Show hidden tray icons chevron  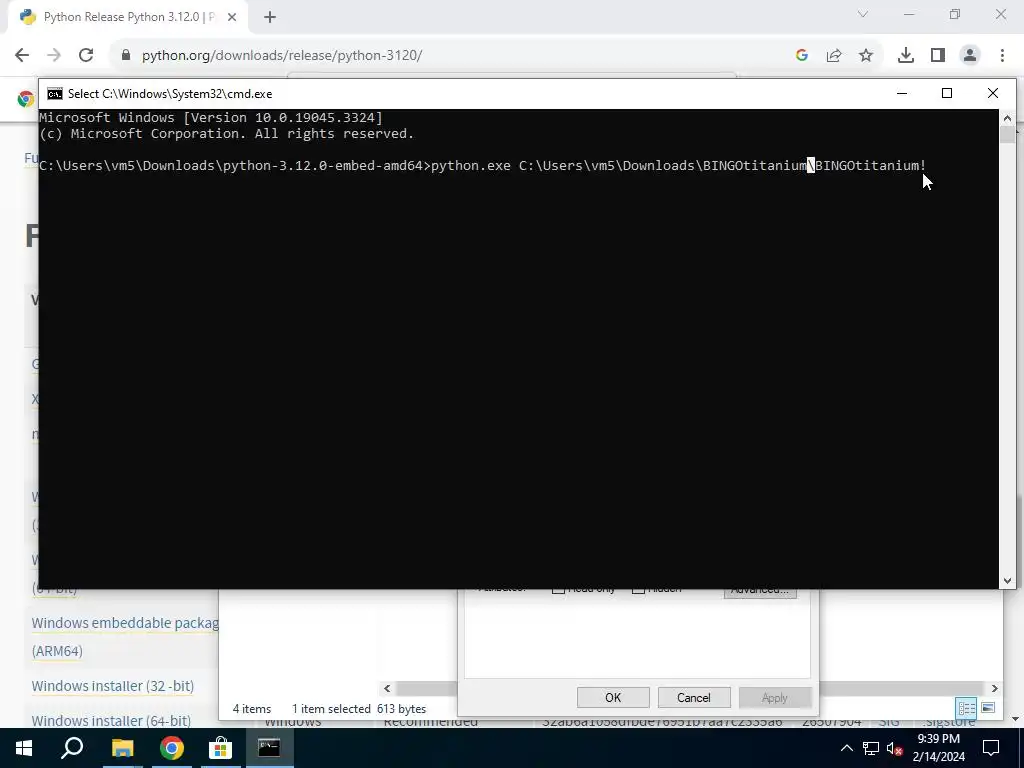[846, 748]
